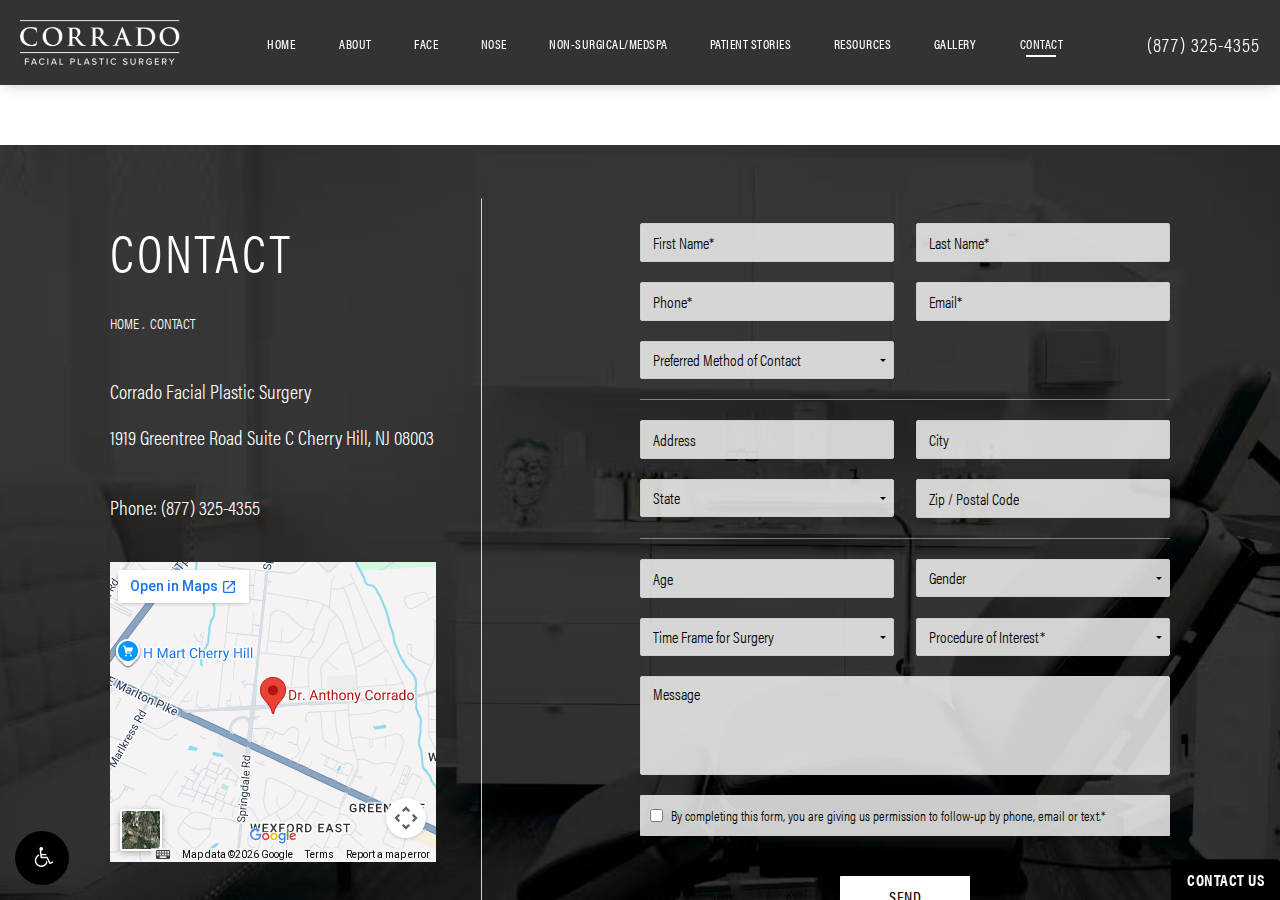Click the Contact Us floating button
This screenshot has width=1280, height=900.
click(1226, 880)
